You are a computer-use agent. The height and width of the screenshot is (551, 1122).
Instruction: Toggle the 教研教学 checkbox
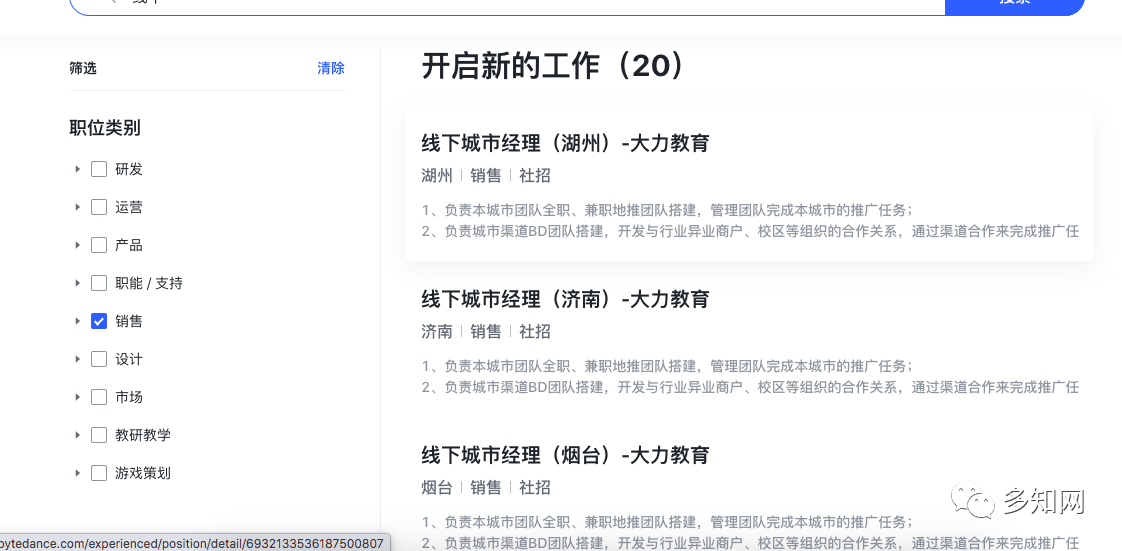pos(99,435)
